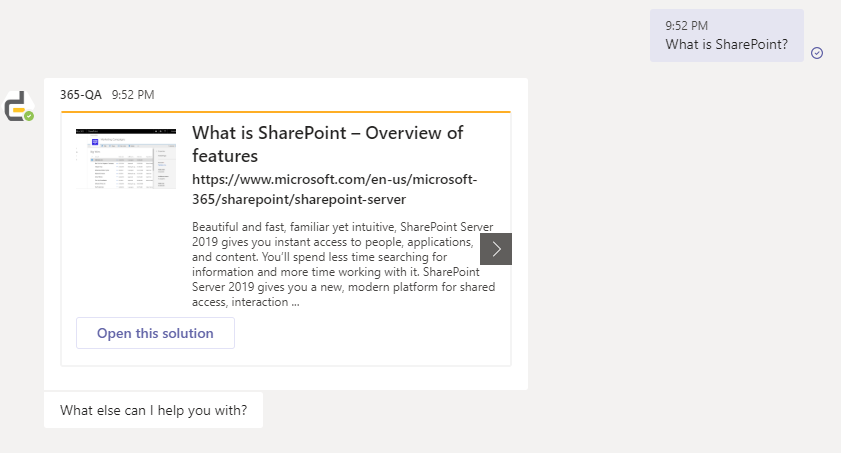Select the What is SharePoint? message bubble
841x453 pixels.
tap(727, 35)
